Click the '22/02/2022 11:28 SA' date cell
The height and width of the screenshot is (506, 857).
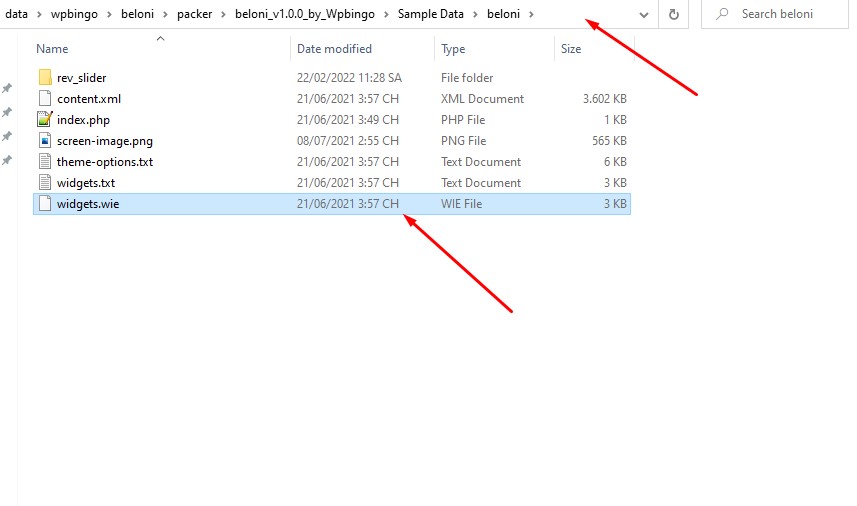[x=349, y=78]
